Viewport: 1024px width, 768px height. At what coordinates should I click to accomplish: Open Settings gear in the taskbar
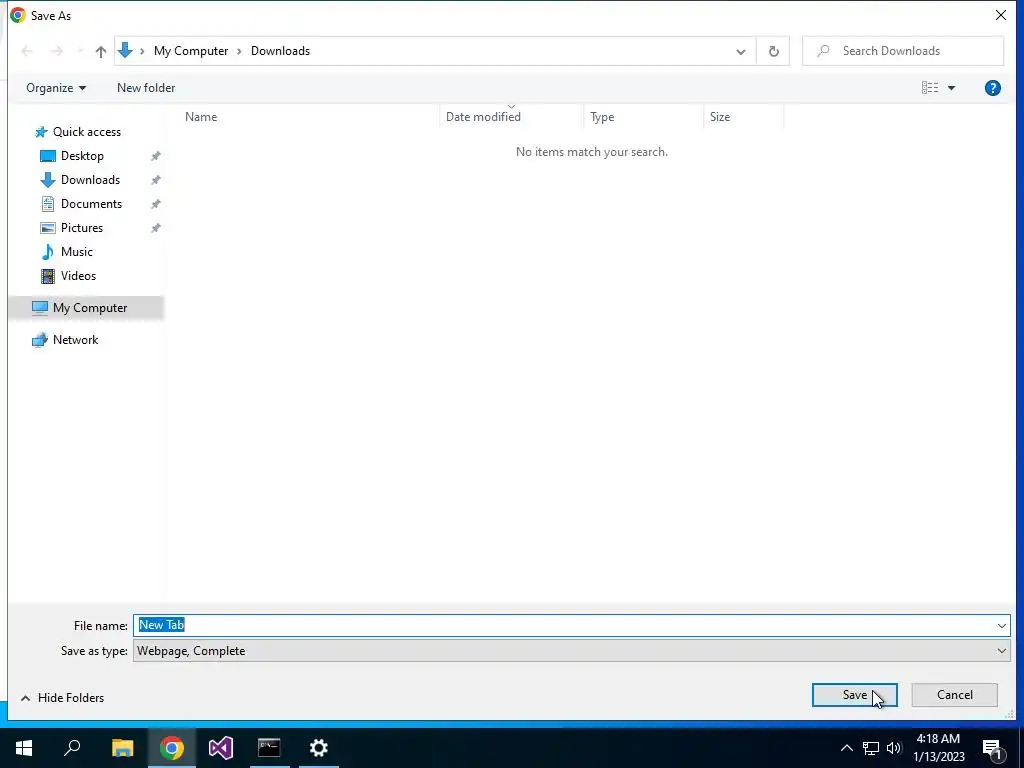point(319,748)
